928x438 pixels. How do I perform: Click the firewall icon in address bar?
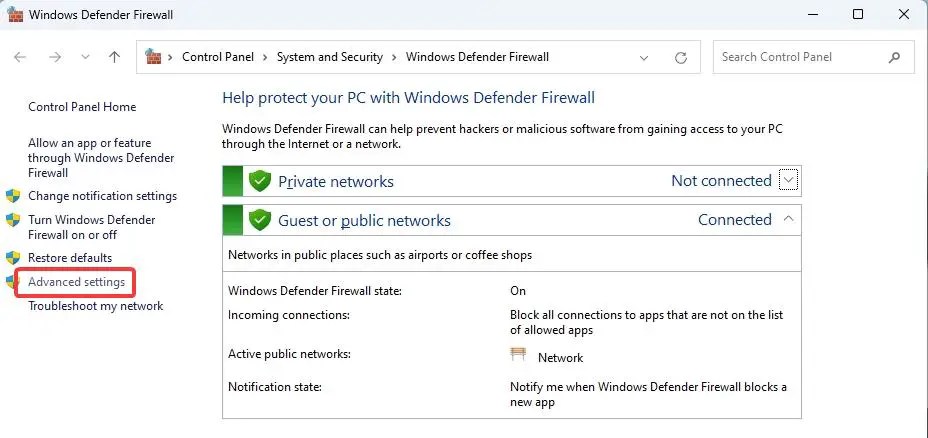click(x=153, y=57)
